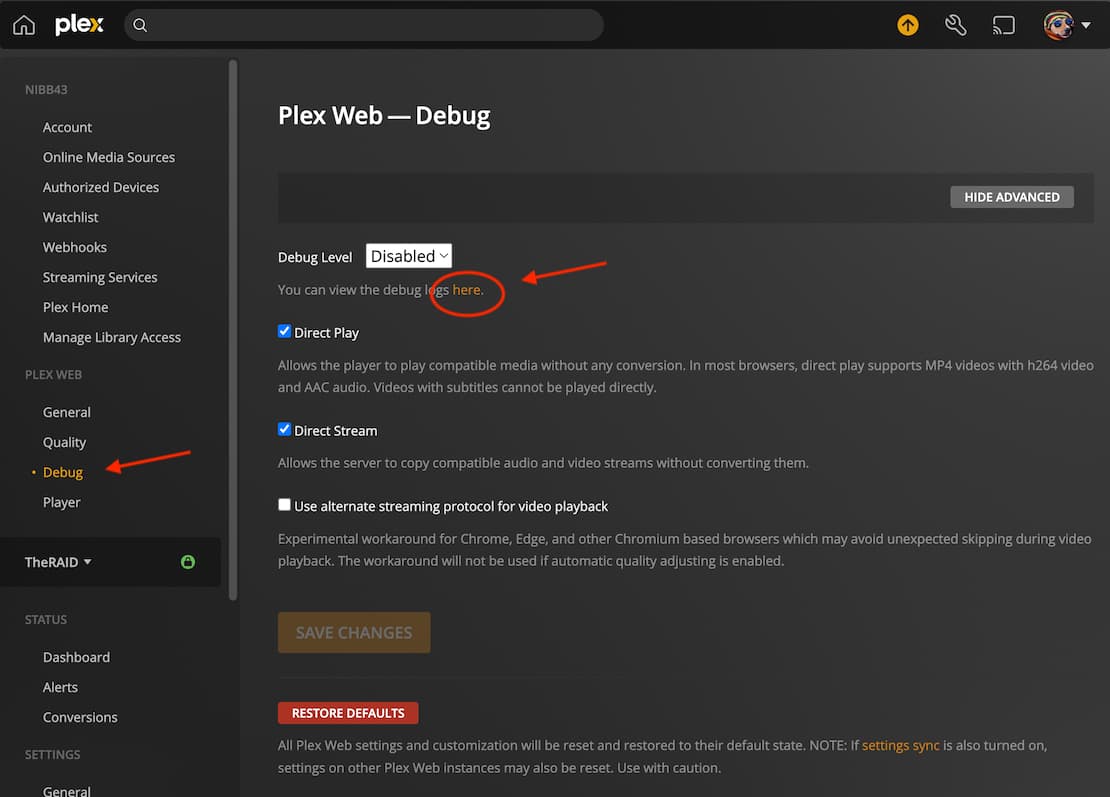Click the green lock icon beside TheRAID

coord(188,562)
